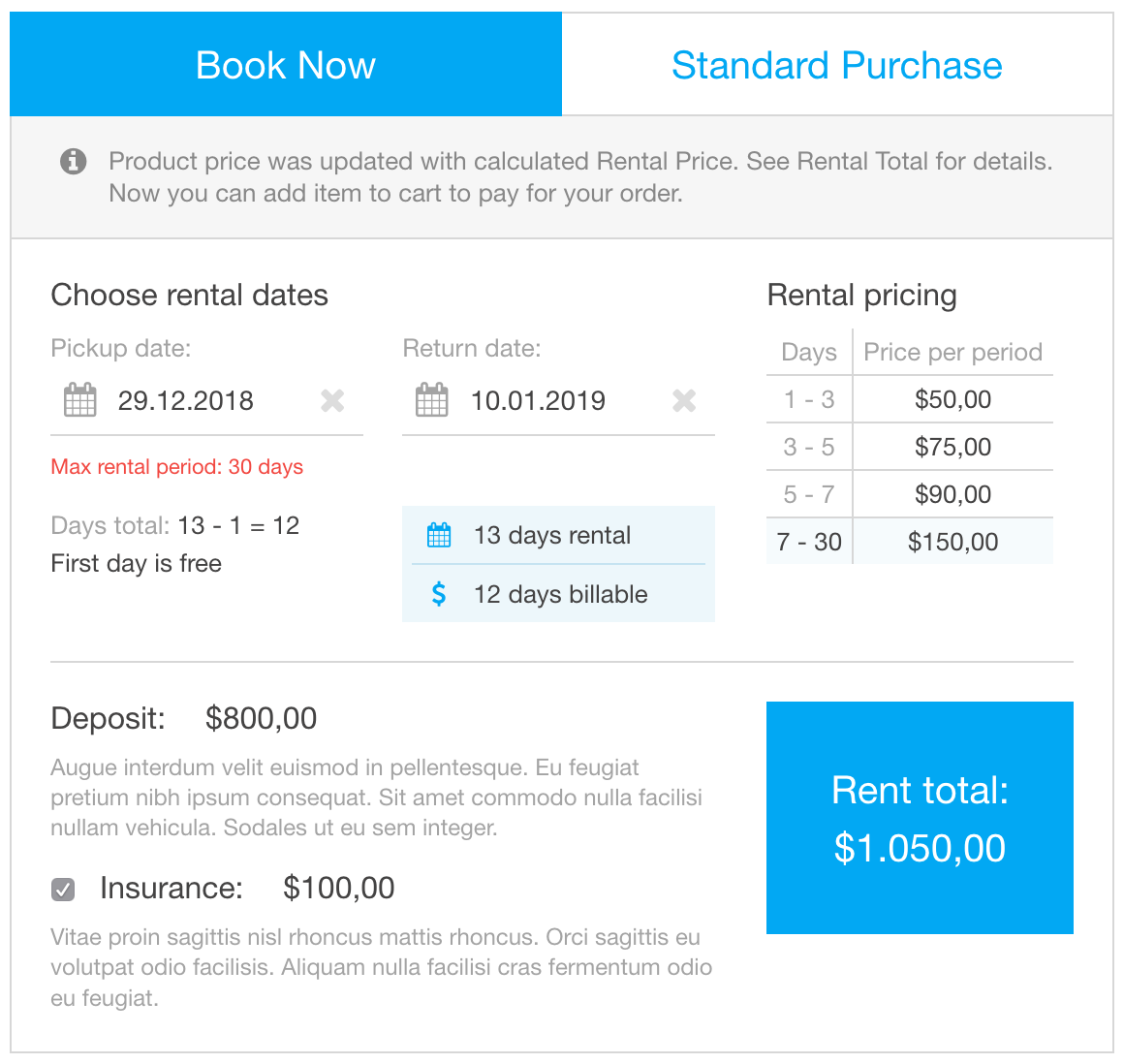Clear the pickup date with the X icon
Screen dimensions: 1124x1064
click(x=332, y=400)
